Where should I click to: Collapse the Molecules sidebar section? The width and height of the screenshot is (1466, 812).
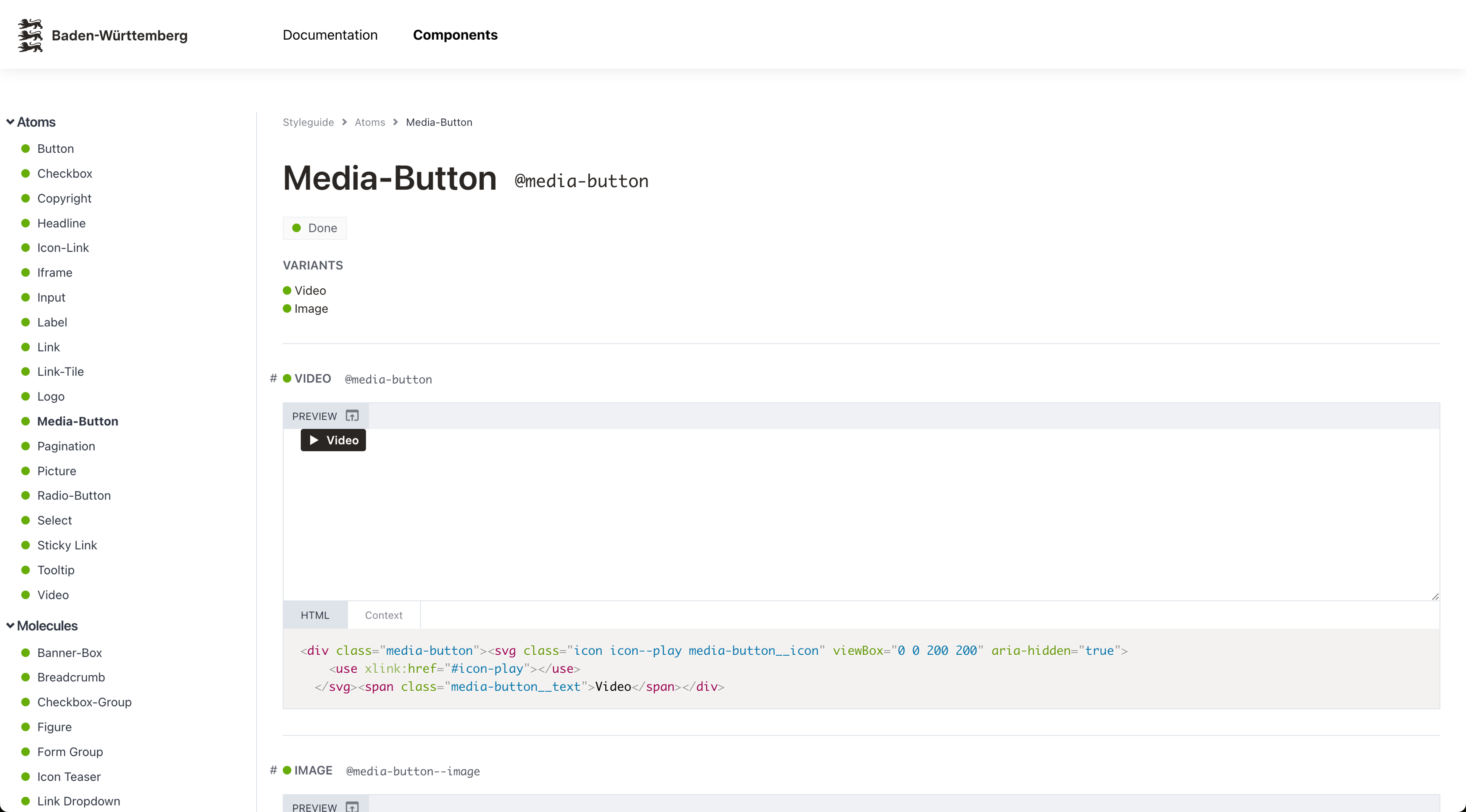[x=10, y=625]
